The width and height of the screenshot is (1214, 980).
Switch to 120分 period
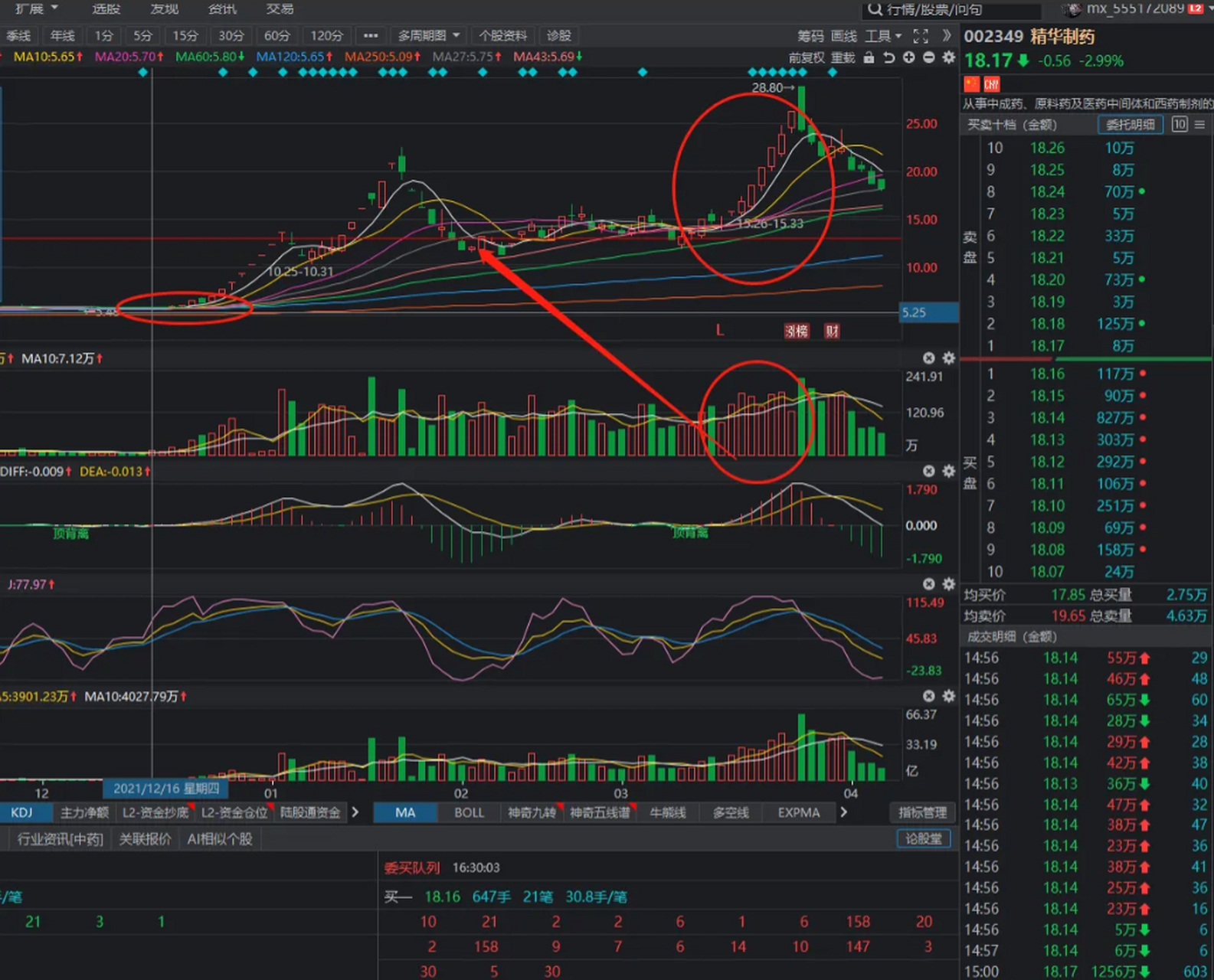tap(327, 36)
